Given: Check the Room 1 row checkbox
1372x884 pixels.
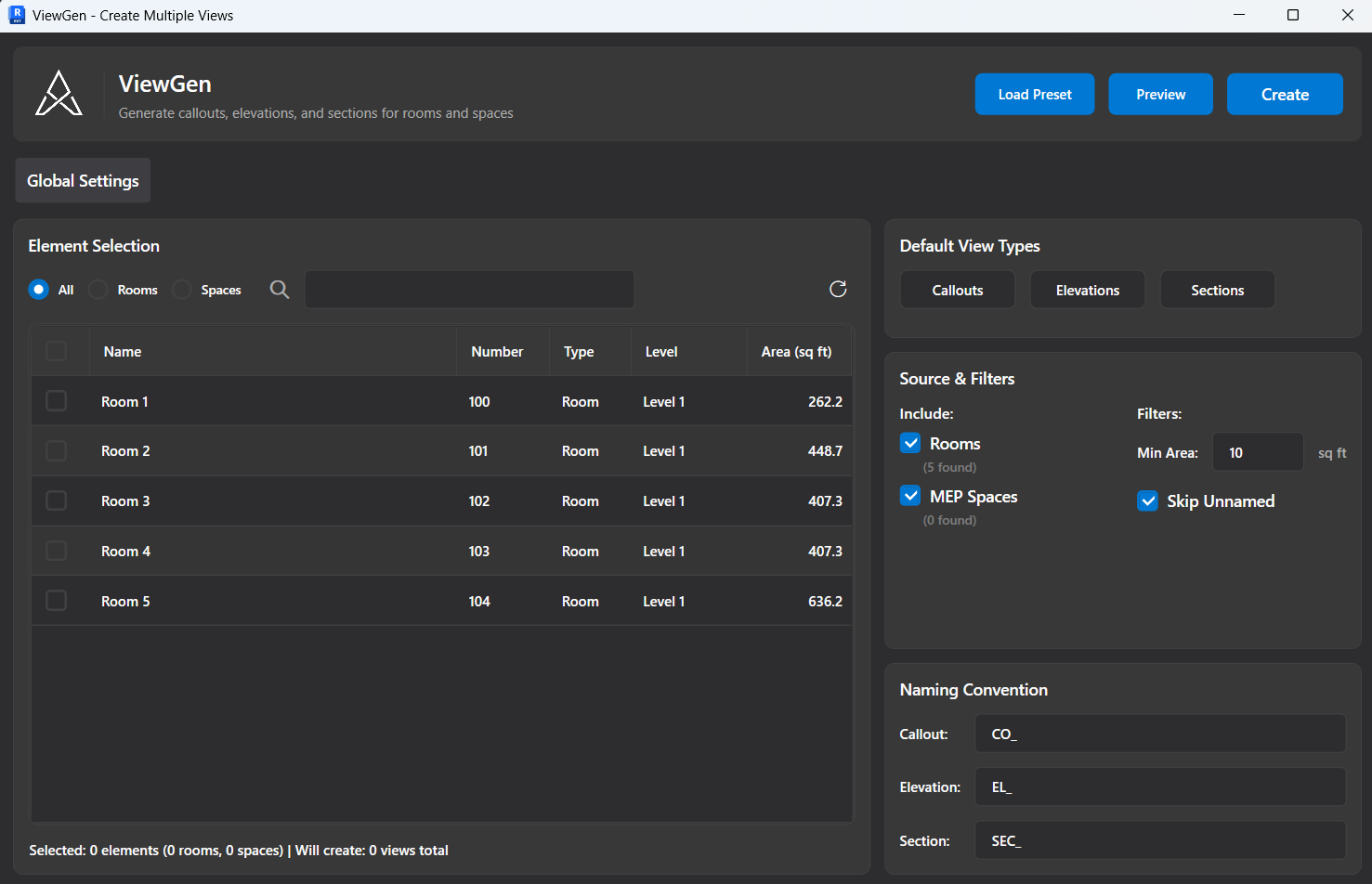Looking at the screenshot, I should click(57, 401).
